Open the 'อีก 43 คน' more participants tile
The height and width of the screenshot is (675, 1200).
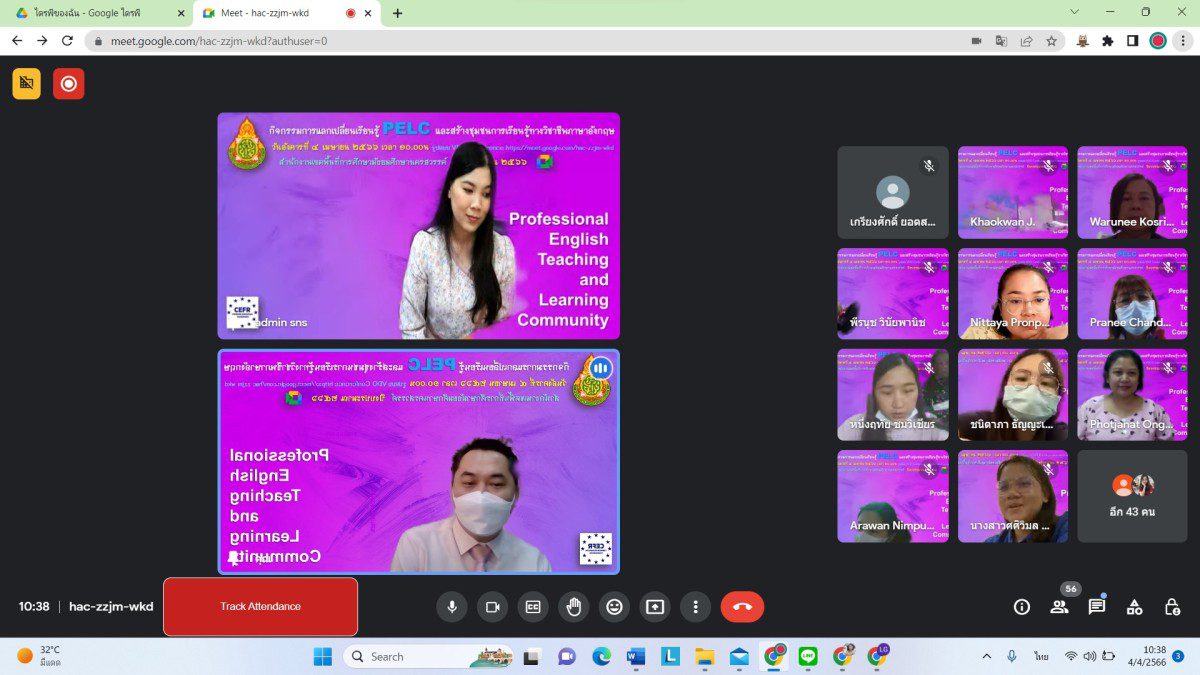[x=1132, y=496]
